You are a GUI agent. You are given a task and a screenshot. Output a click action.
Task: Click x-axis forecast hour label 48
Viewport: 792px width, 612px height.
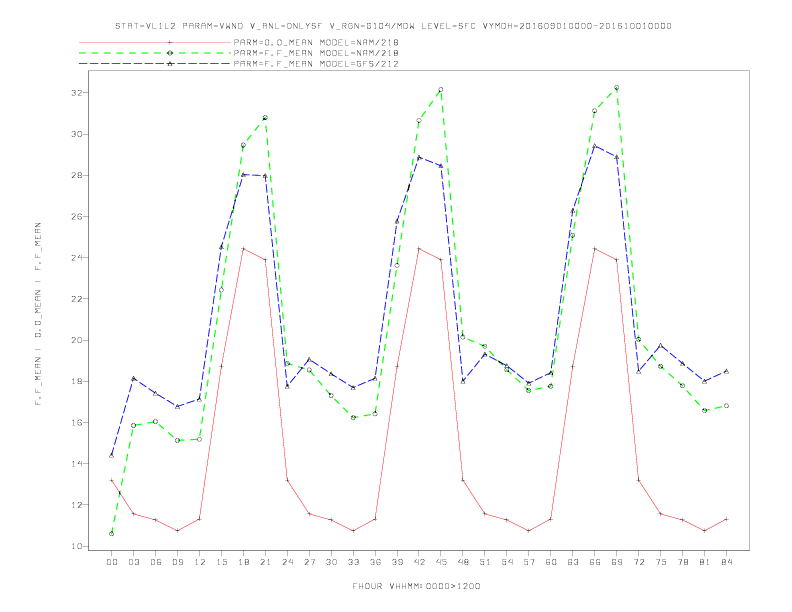[463, 562]
